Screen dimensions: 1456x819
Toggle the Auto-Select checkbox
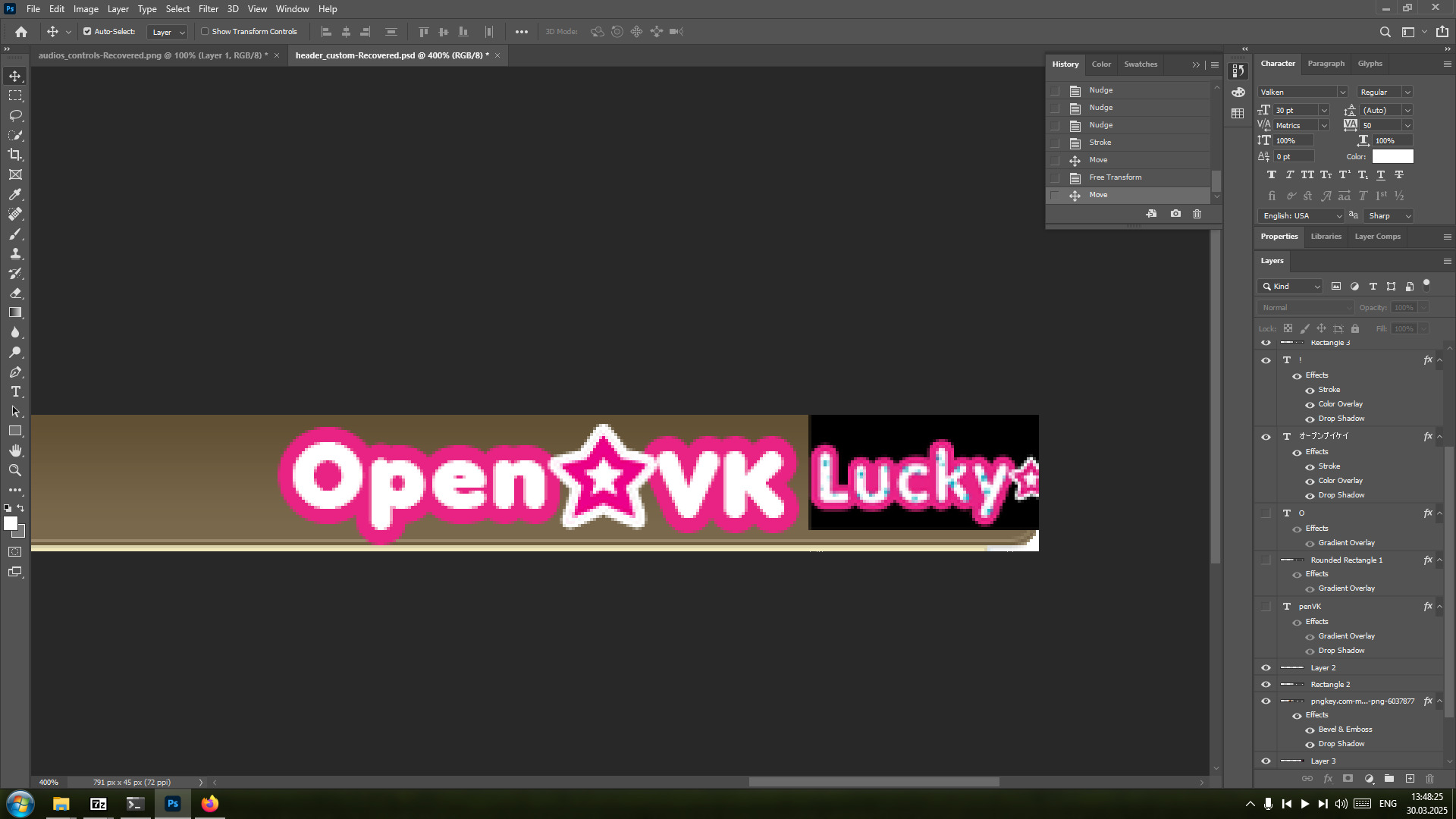(x=87, y=32)
